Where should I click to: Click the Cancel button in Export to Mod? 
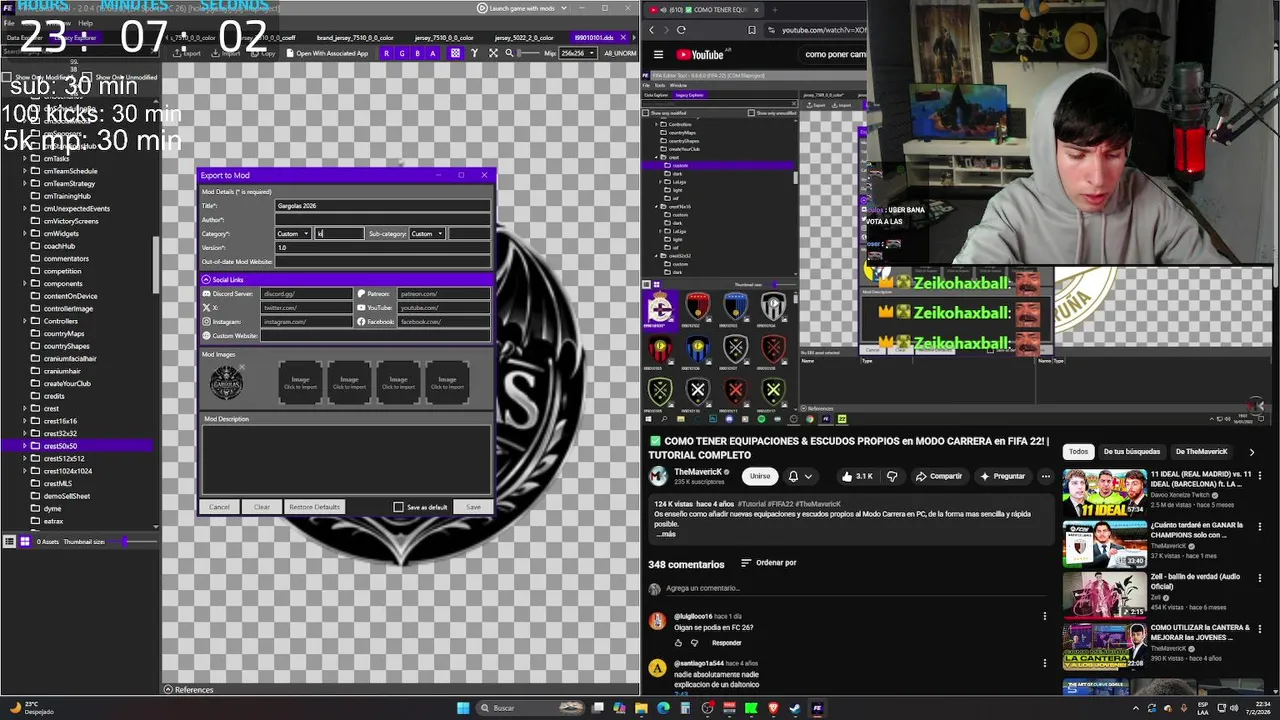219,507
